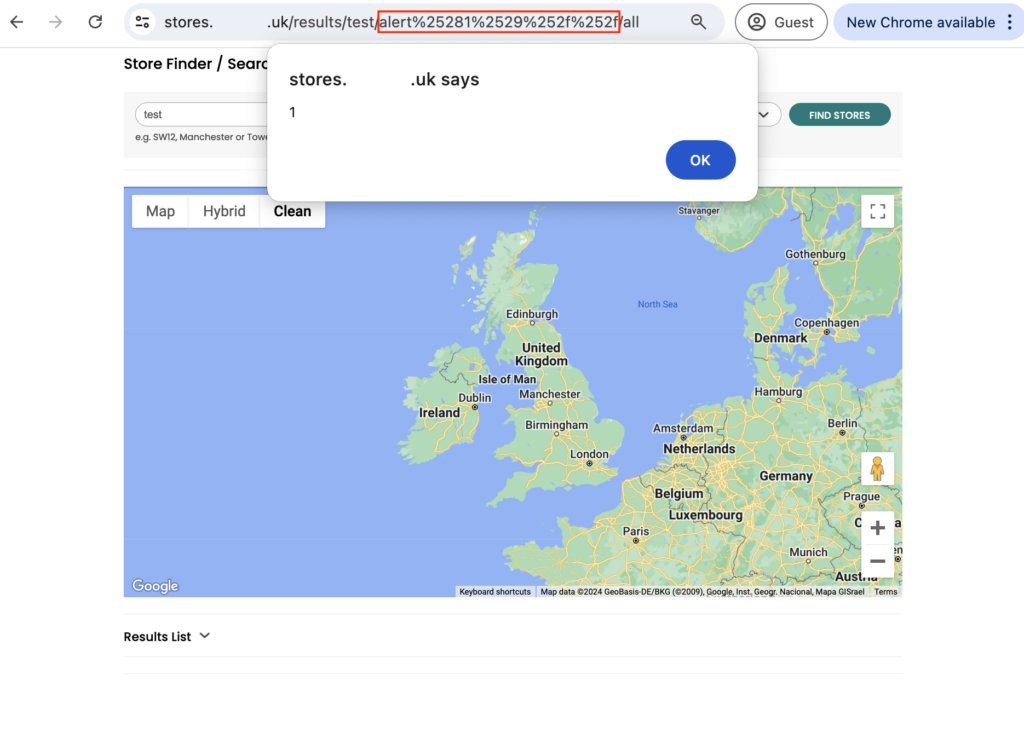Click the Edinburgh label on map
The width and height of the screenshot is (1024, 738).
[532, 313]
